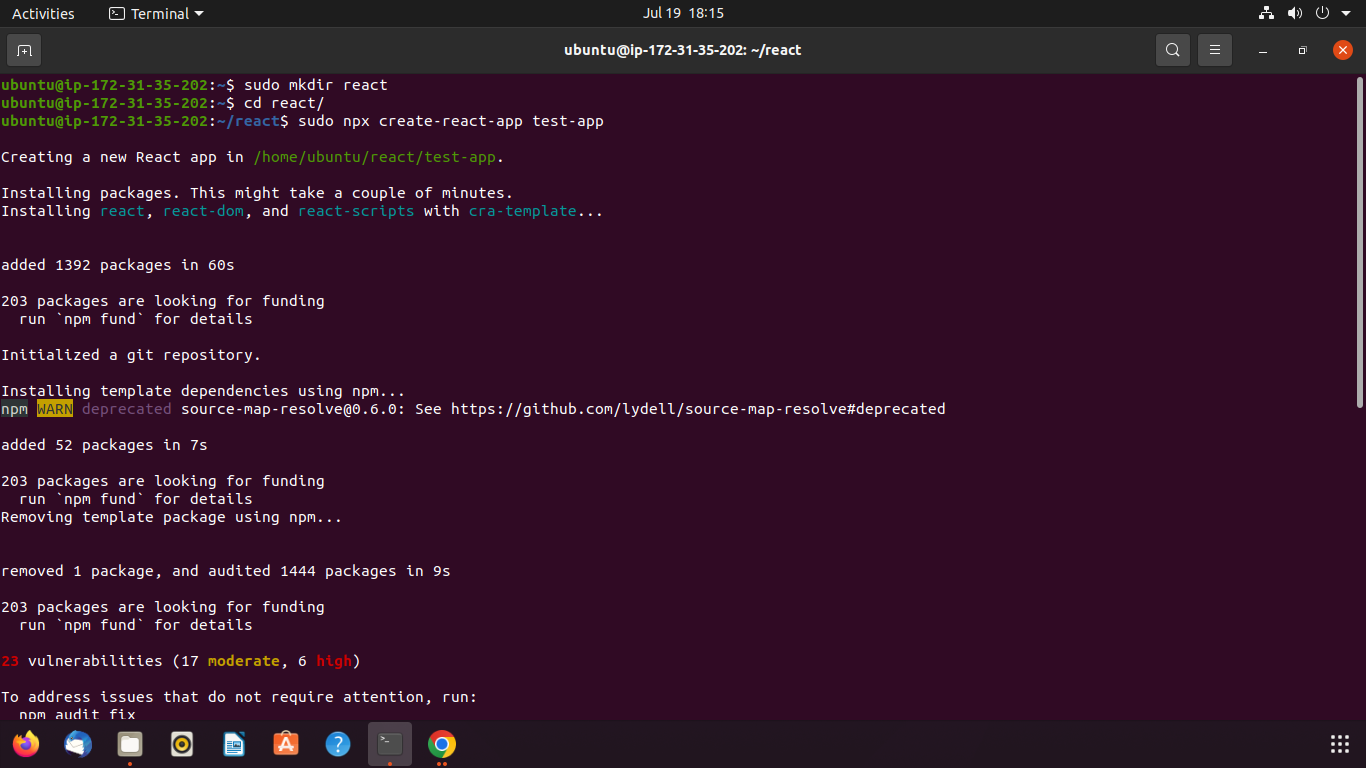The height and width of the screenshot is (768, 1366).
Task: Open the Terminal app menu dropdown
Action: coord(156,13)
